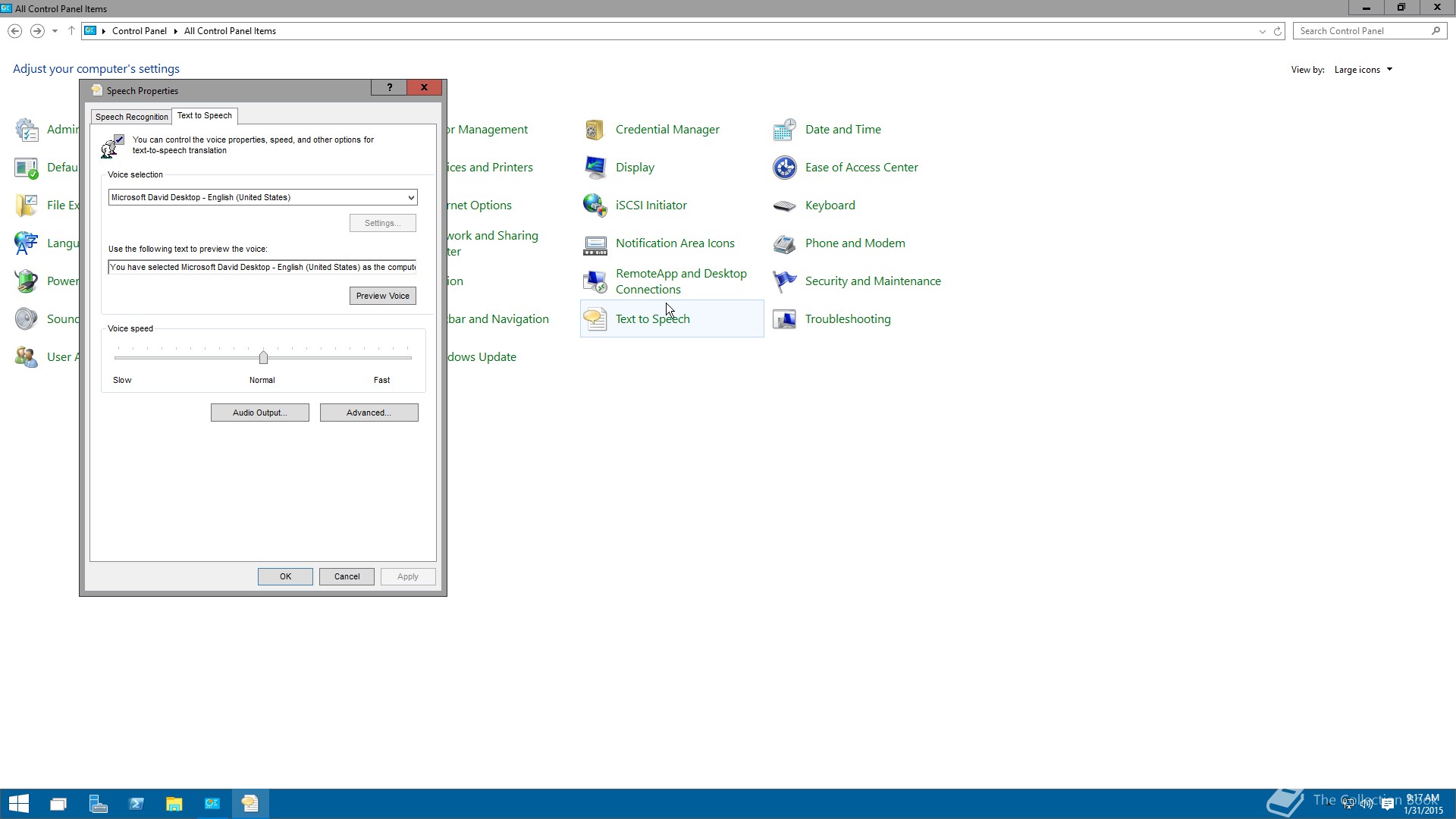Expand the address bar history dropdown
Image resolution: width=1456 pixels, height=819 pixels.
coord(1262,31)
